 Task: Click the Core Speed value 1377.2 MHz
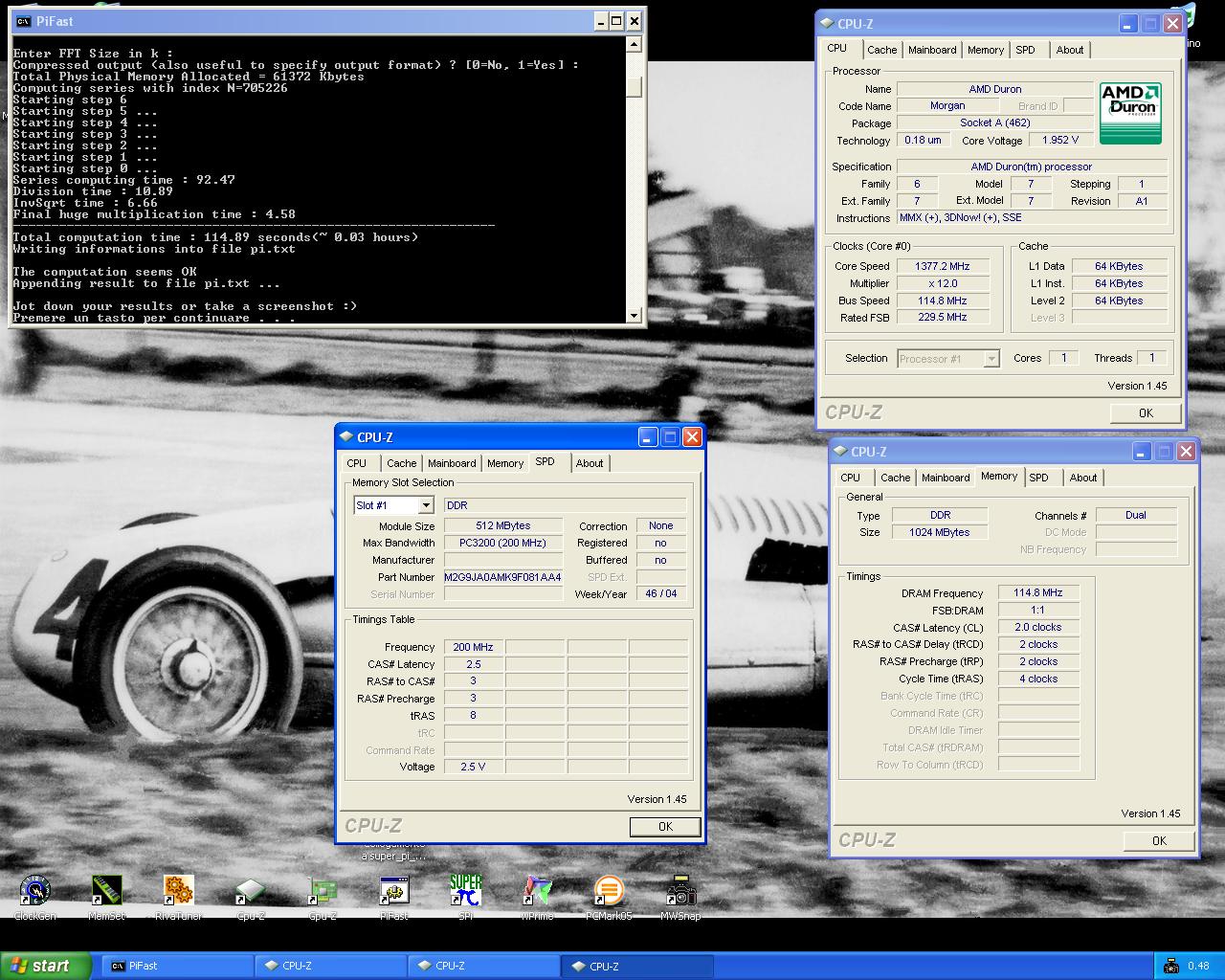tap(943, 266)
